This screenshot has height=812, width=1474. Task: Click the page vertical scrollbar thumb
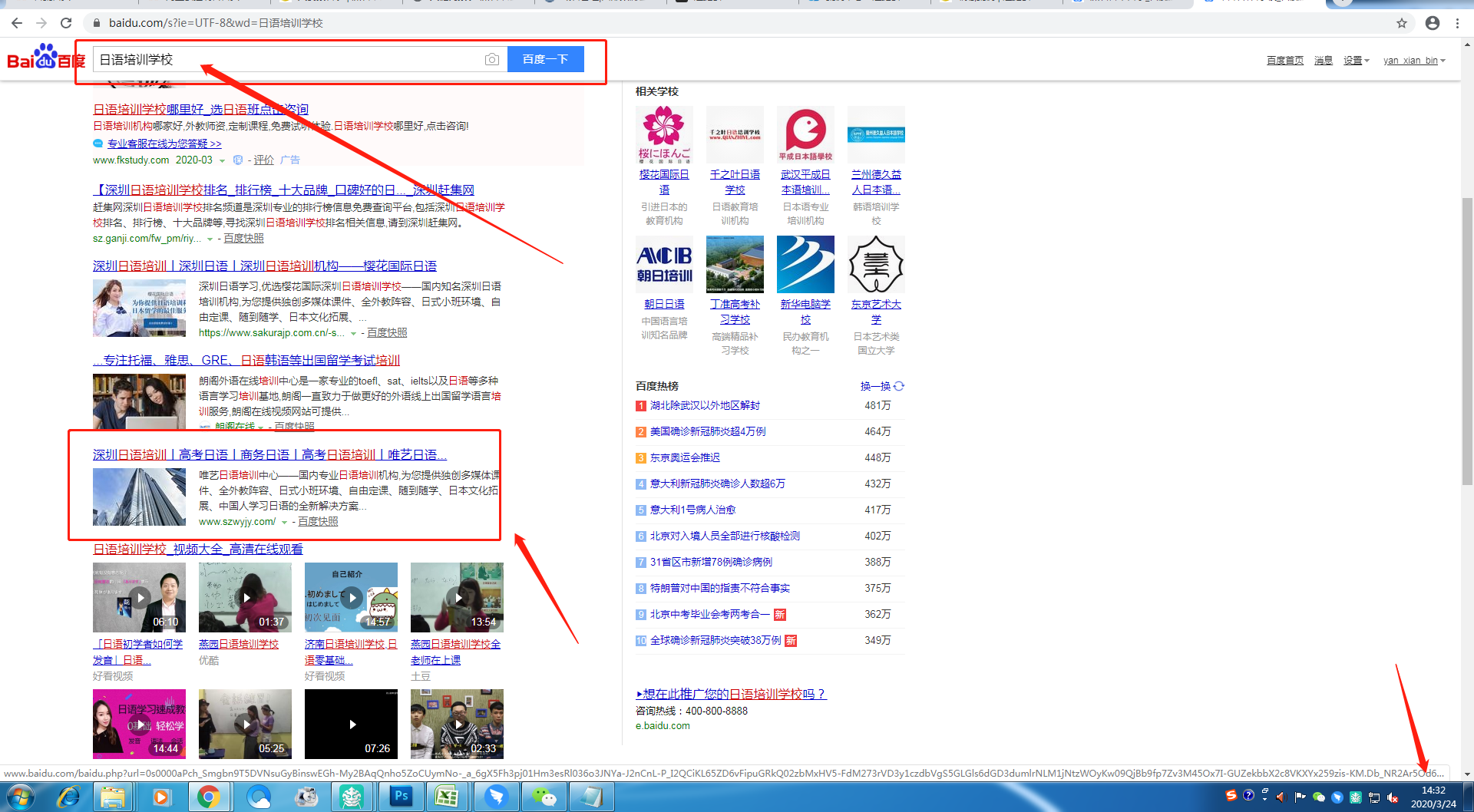[1467, 342]
